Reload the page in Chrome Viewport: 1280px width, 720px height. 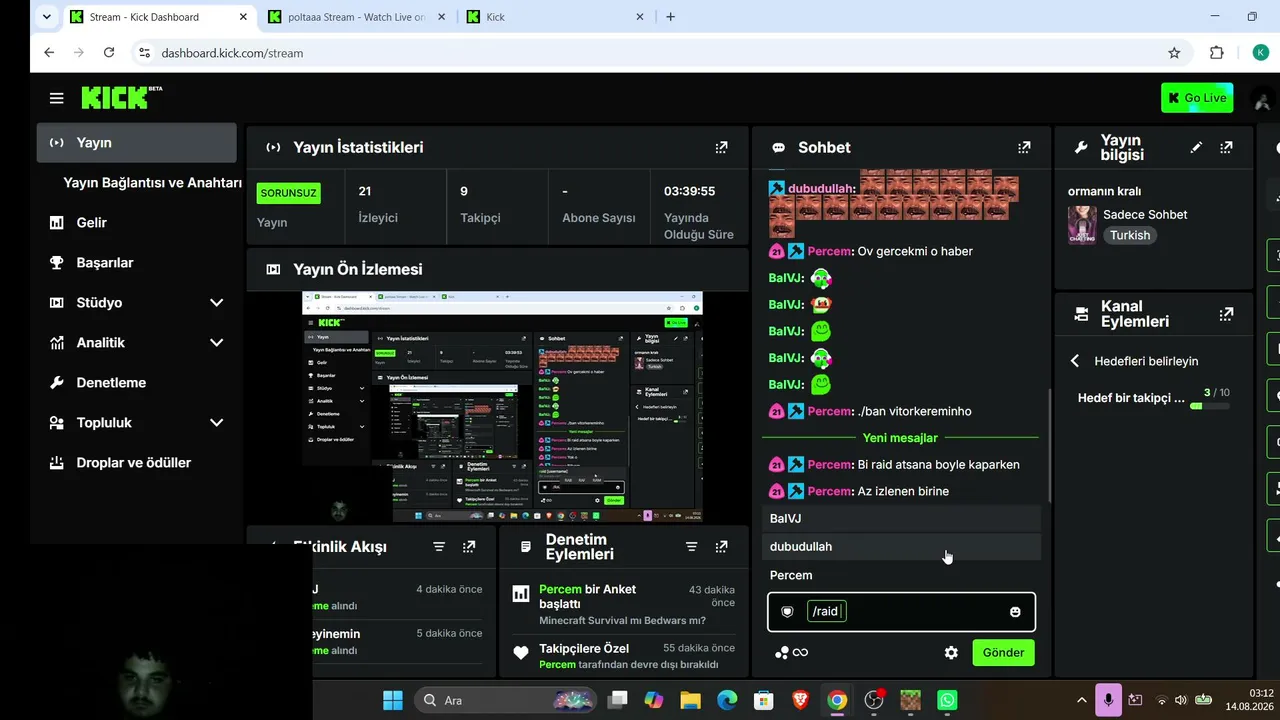pyautogui.click(x=109, y=52)
